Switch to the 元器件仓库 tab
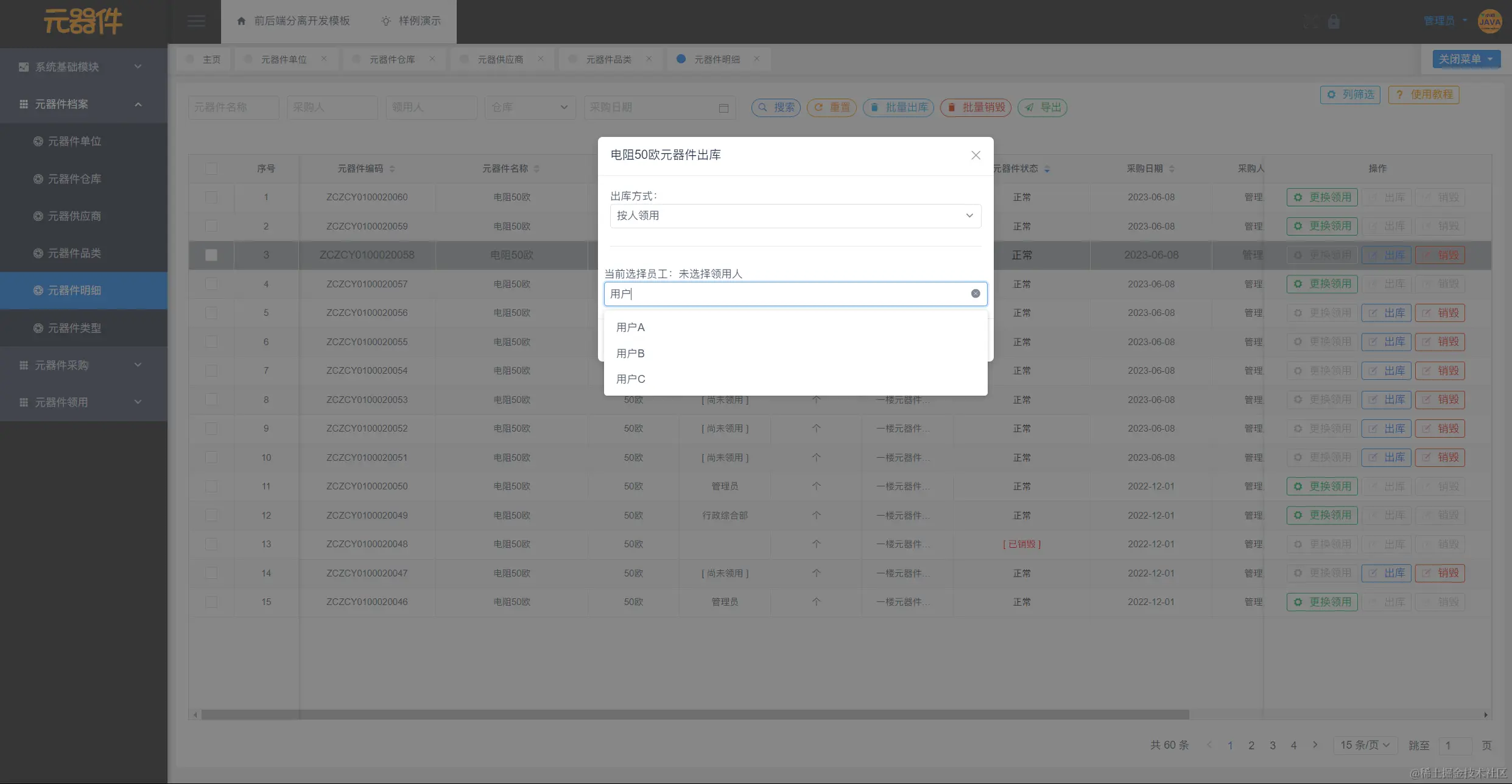The height and width of the screenshot is (784, 1512). pyautogui.click(x=392, y=59)
